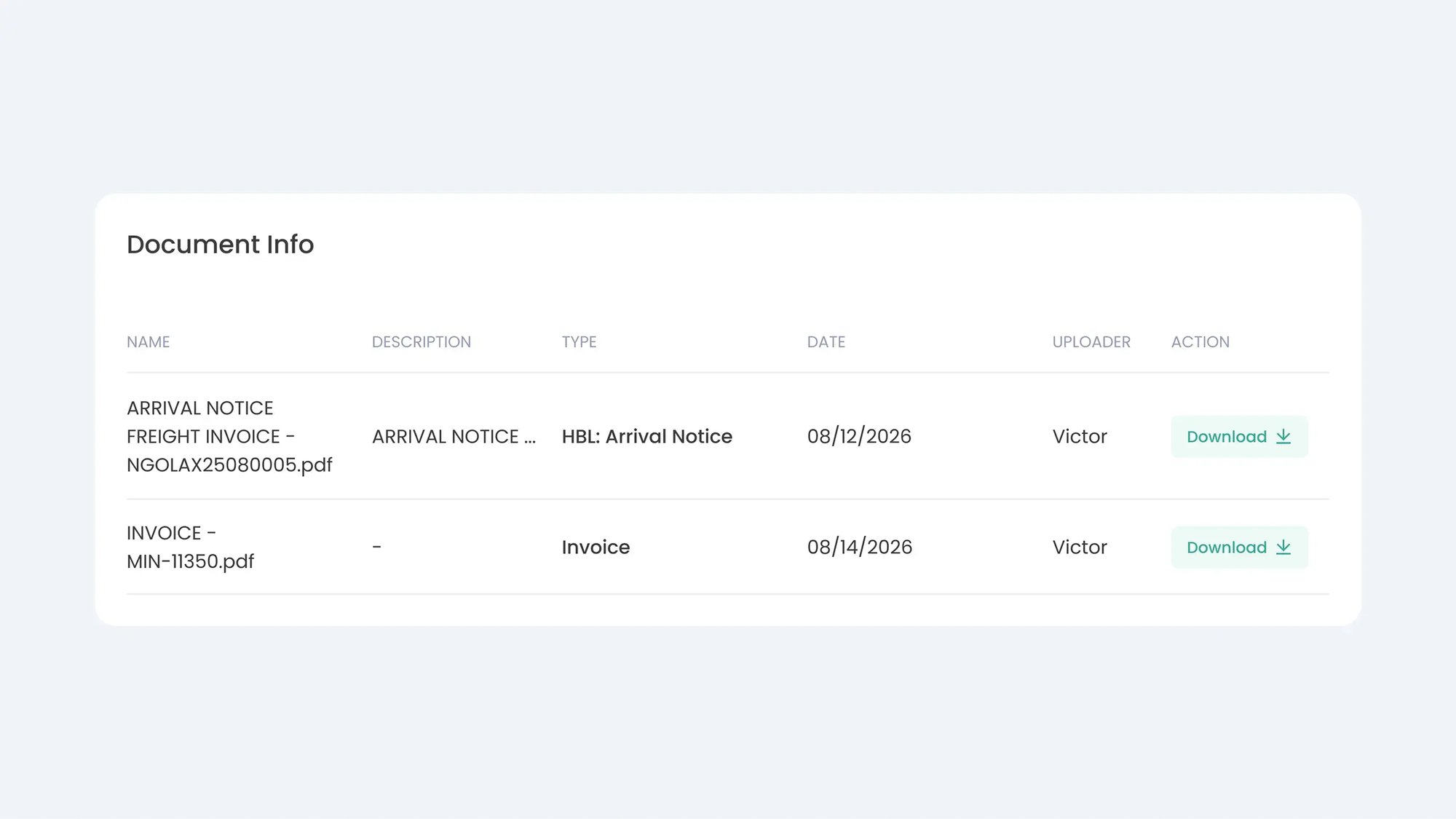This screenshot has height=819, width=1456.
Task: Click uploader Victor in the Arrival Notice row
Action: click(1079, 437)
